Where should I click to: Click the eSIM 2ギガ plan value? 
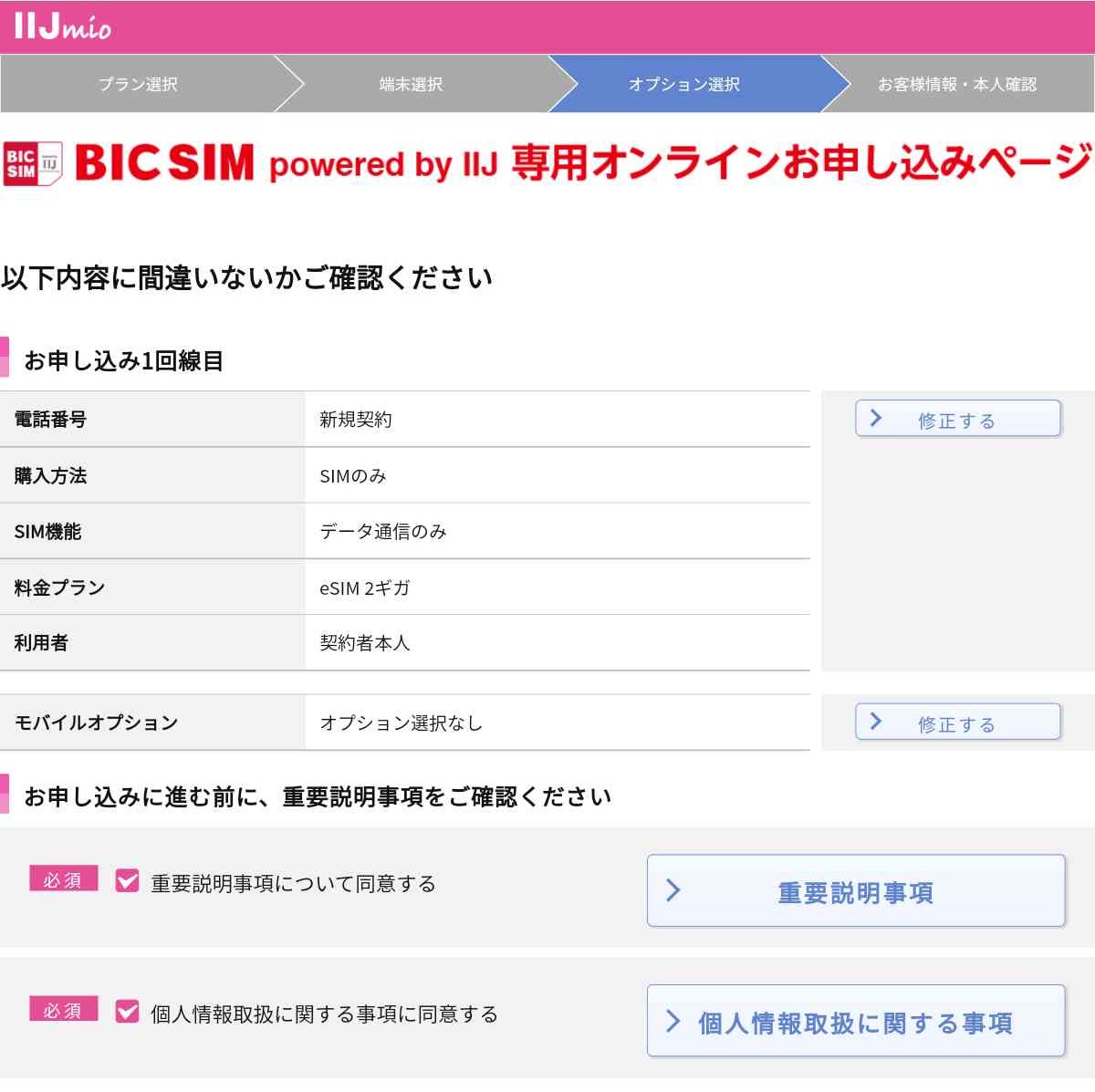click(365, 588)
